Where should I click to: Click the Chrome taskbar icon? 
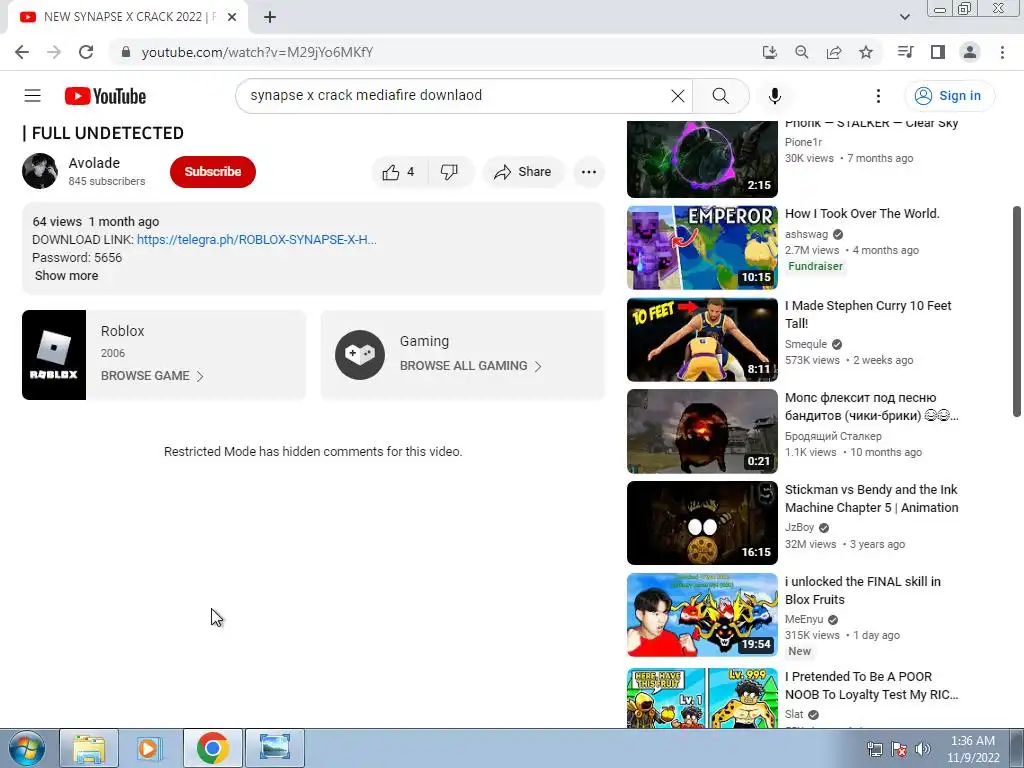click(212, 748)
